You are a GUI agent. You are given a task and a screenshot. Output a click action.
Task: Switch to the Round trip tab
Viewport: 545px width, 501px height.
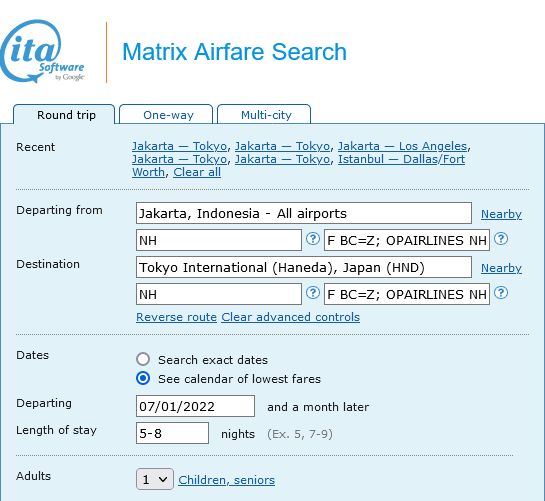point(64,114)
